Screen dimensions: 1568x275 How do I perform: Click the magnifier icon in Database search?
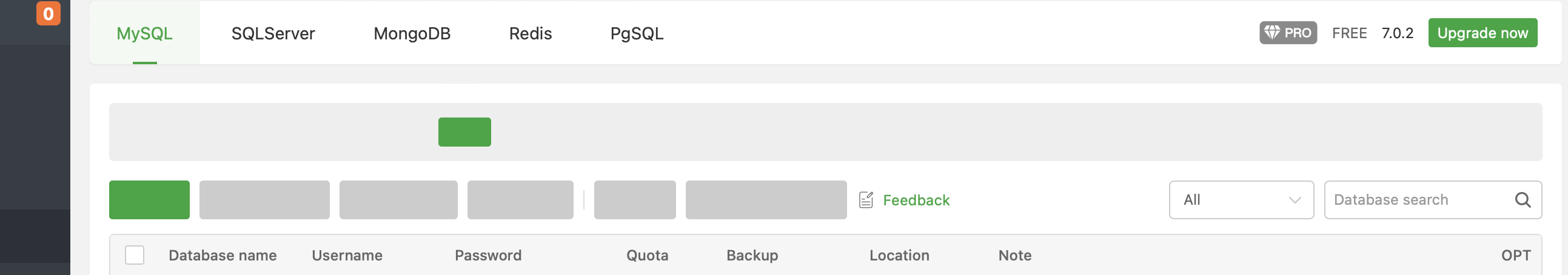tap(1523, 199)
